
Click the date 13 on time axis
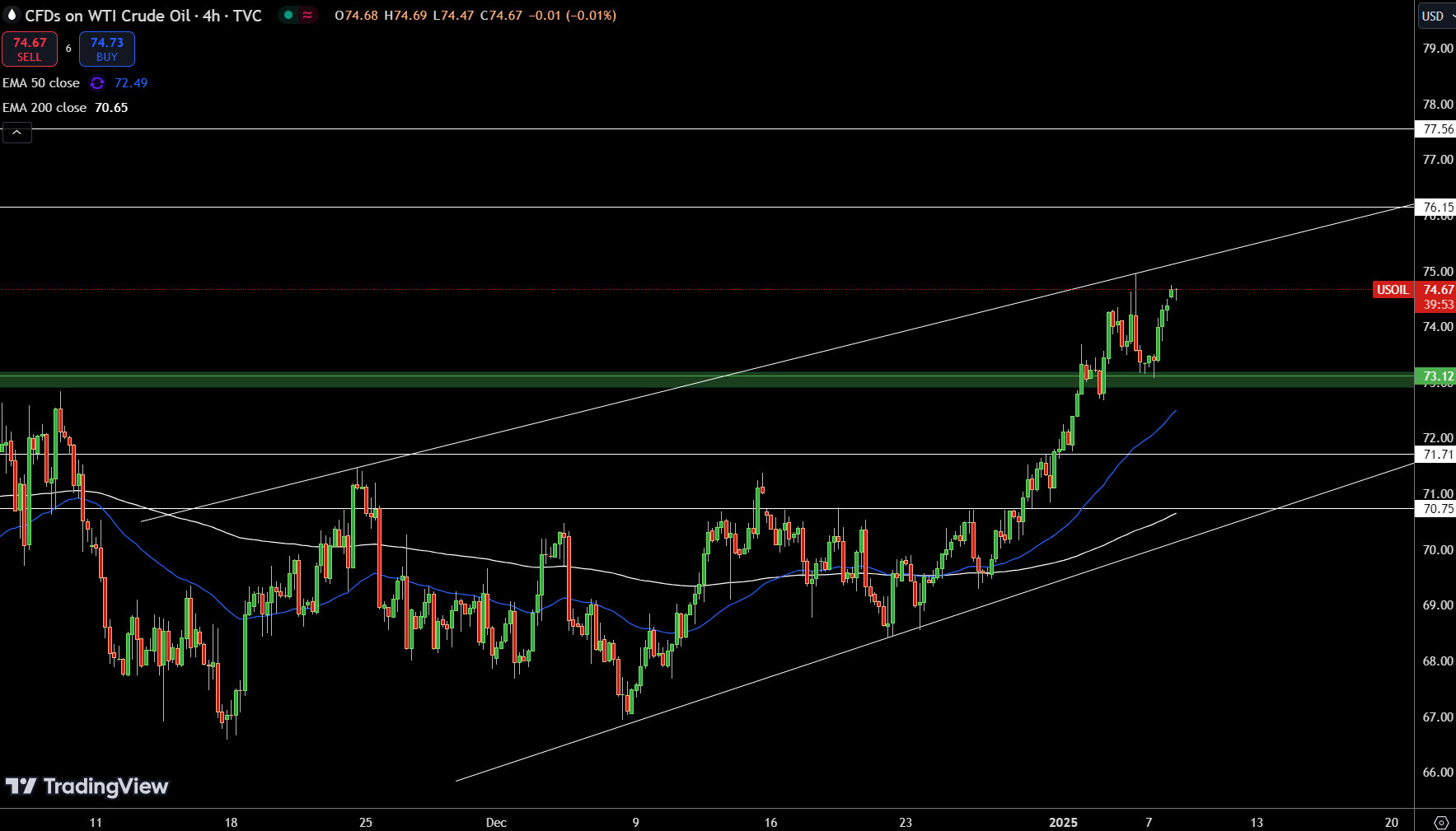1257,822
